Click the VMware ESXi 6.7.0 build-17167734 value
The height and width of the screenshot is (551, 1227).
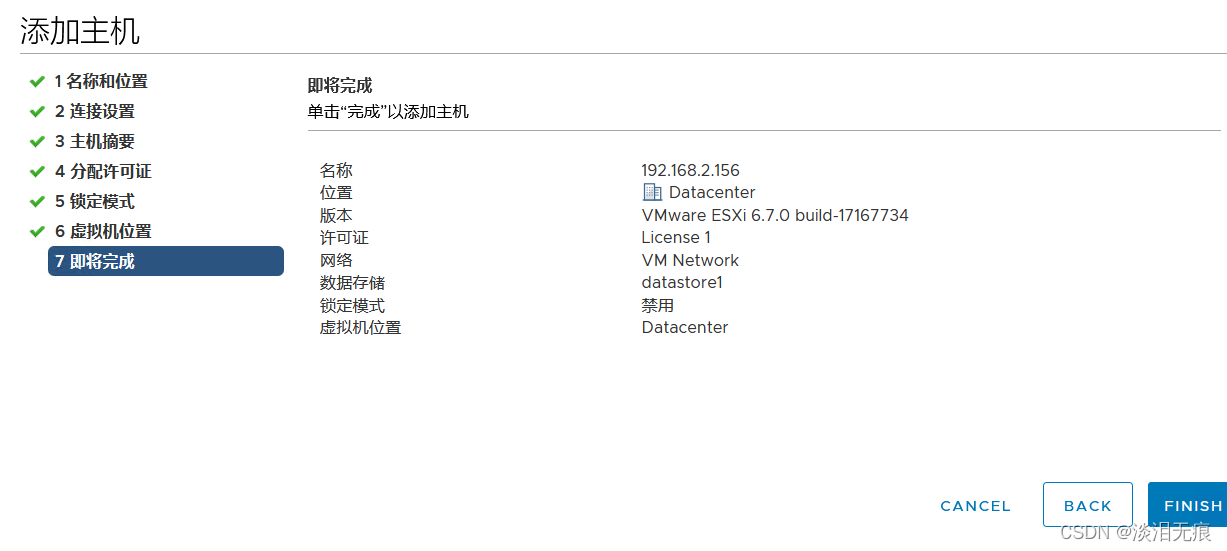(x=775, y=215)
